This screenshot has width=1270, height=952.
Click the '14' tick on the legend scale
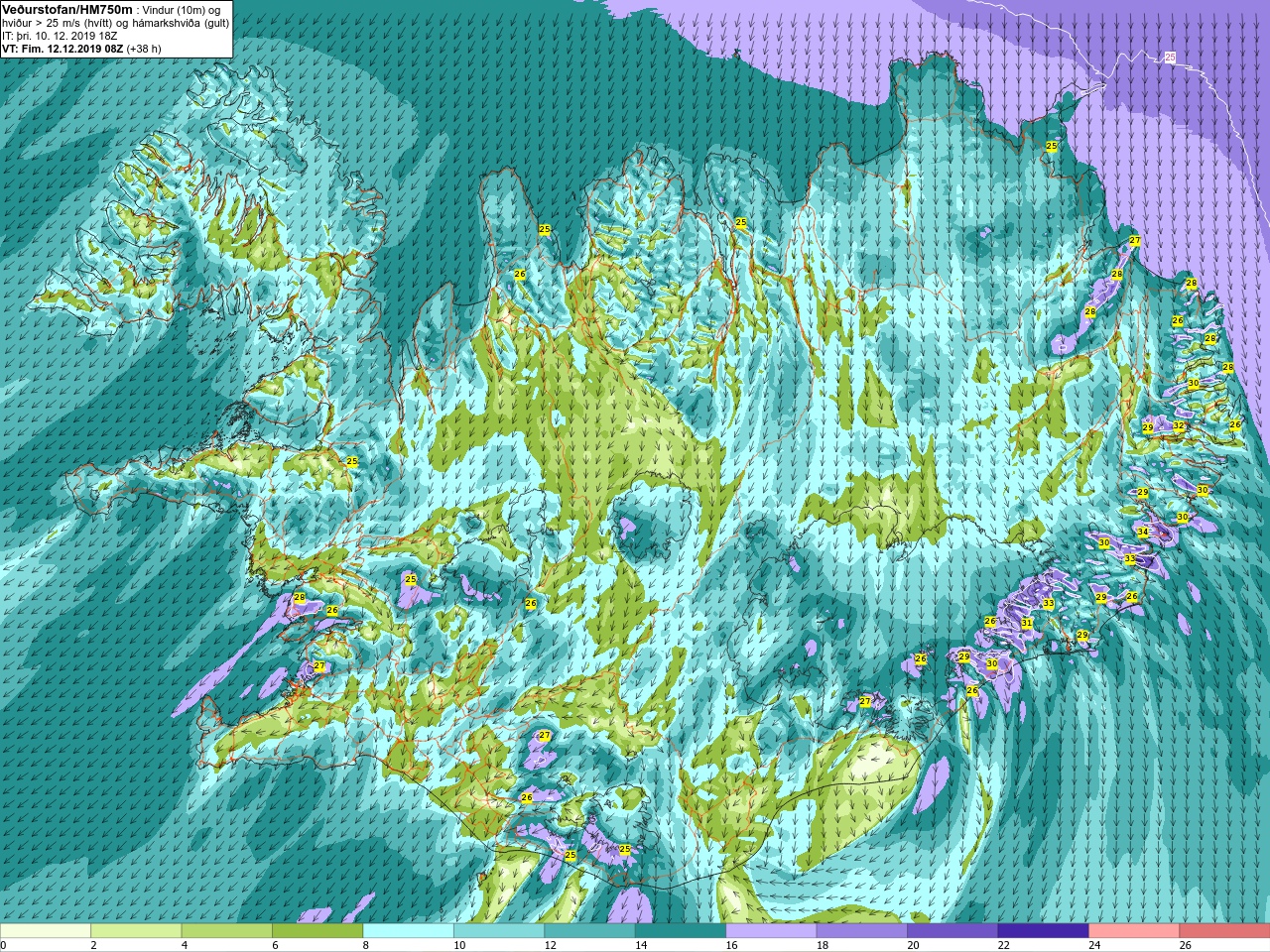tap(640, 946)
